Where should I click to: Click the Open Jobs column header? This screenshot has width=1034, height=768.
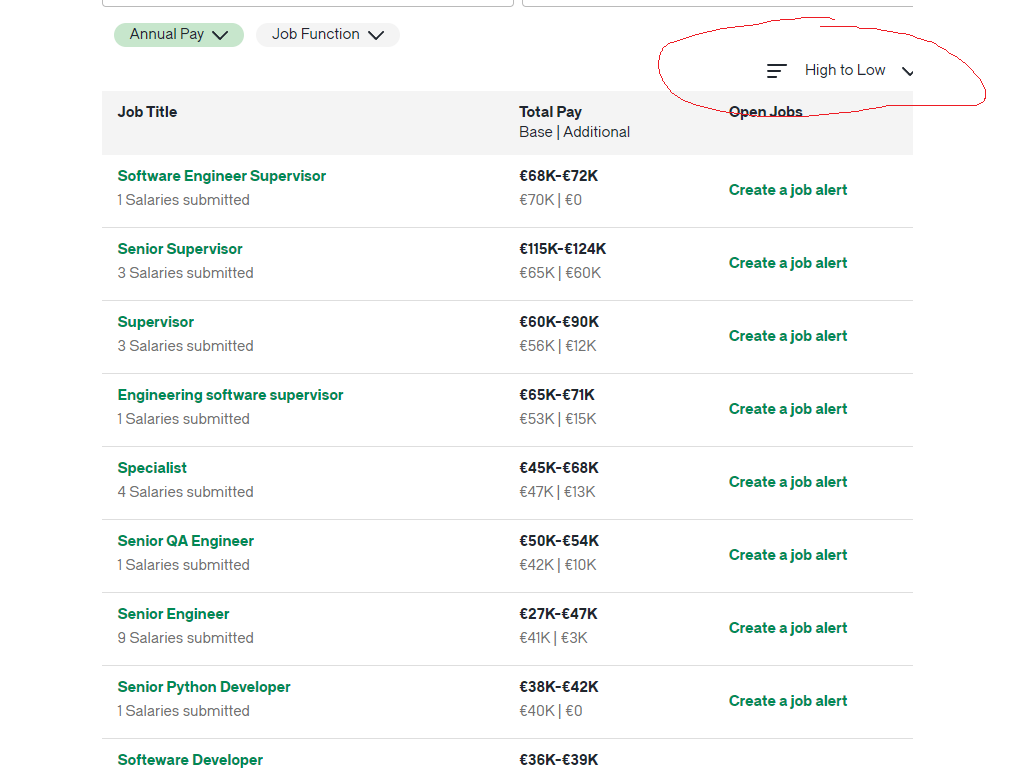click(x=766, y=112)
